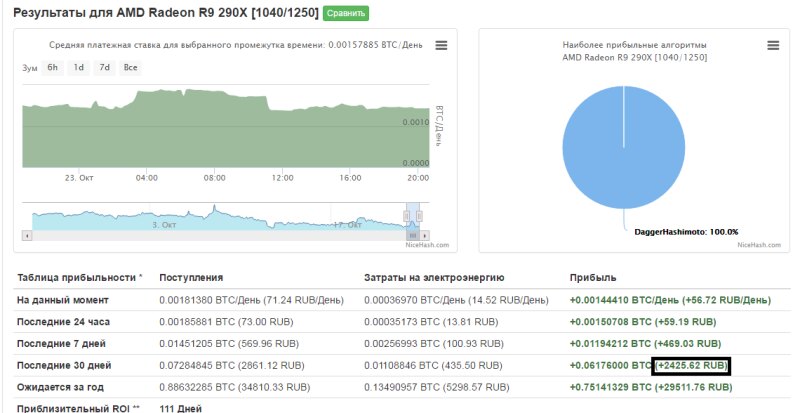Image resolution: width=800 pixels, height=413 pixels.
Task: Open the pie chart hamburger menu
Action: (772, 46)
